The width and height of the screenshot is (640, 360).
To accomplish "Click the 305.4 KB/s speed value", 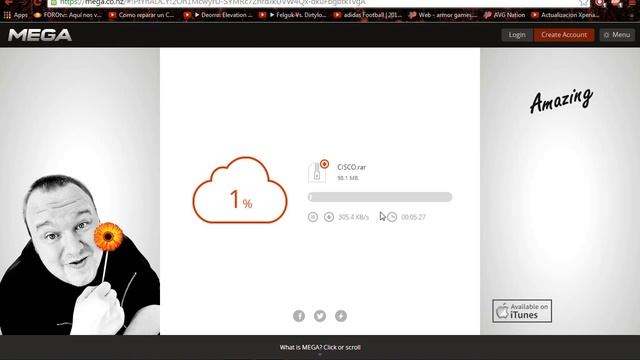I will [x=353, y=217].
